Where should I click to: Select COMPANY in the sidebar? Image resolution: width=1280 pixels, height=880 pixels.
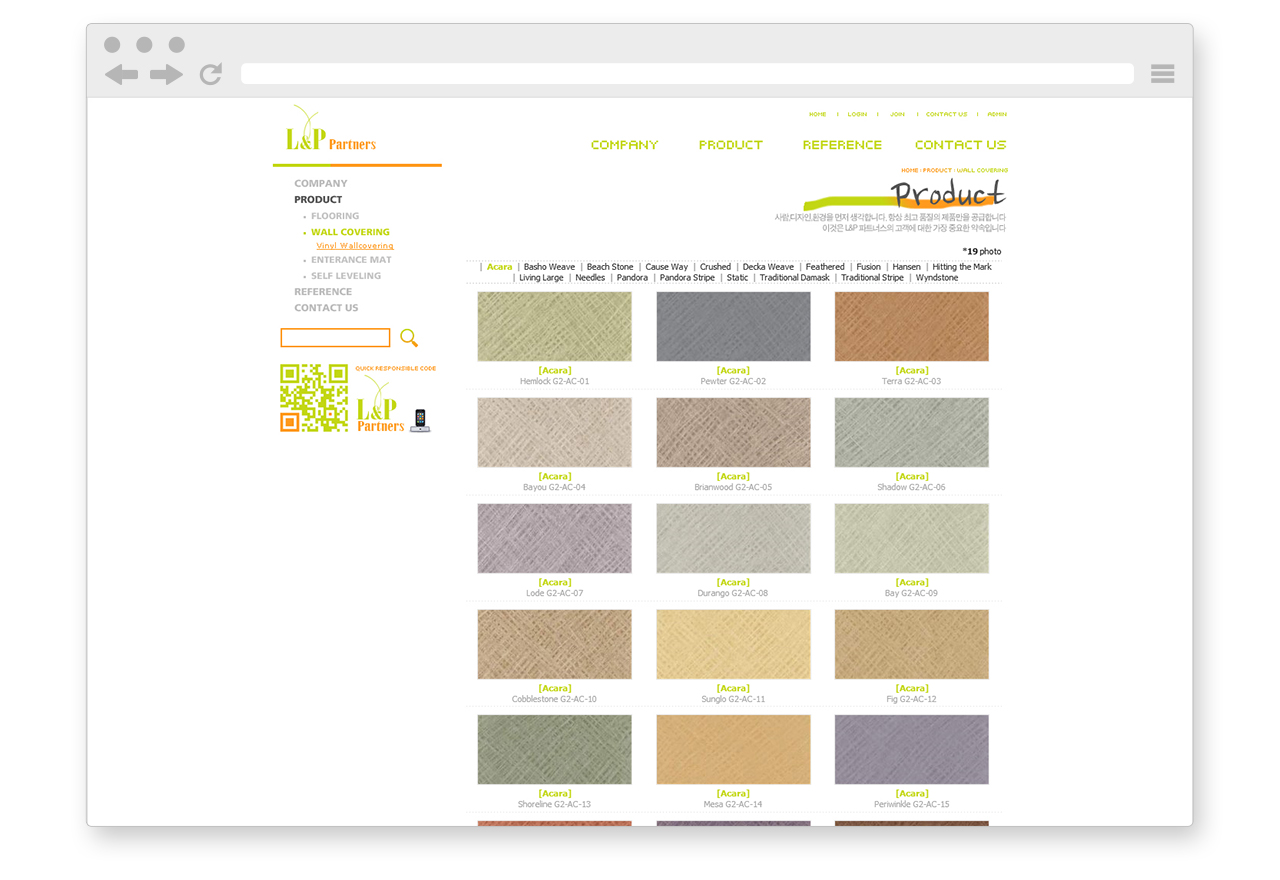tap(321, 184)
